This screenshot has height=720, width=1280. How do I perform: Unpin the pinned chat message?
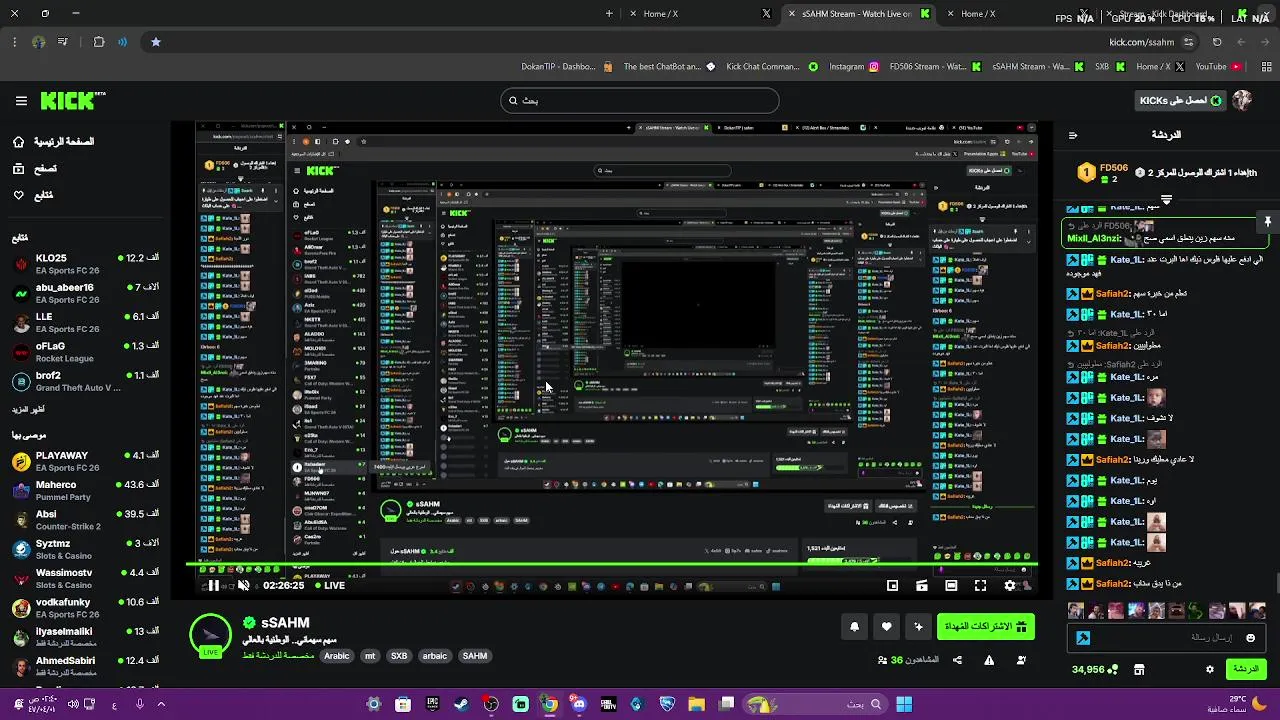click(1267, 221)
